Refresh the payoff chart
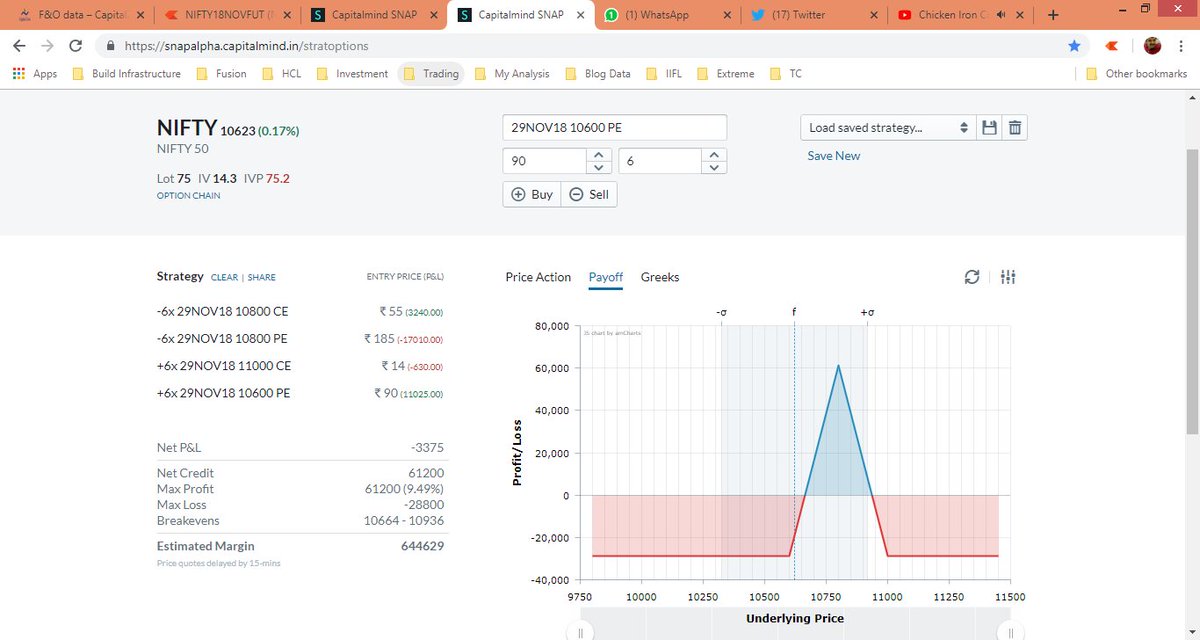Screen dimensions: 1200x640 [971, 277]
